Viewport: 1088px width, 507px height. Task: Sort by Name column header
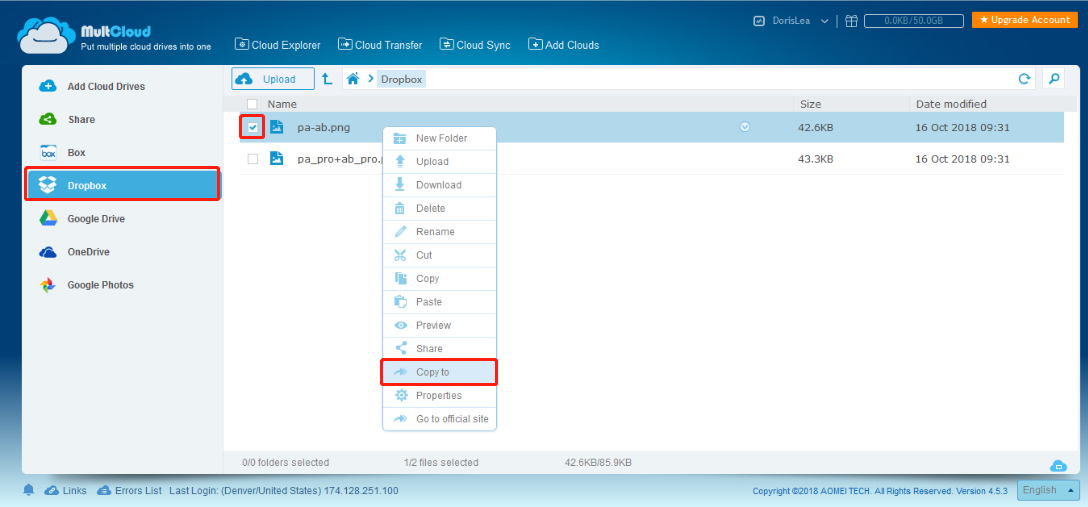pos(282,104)
